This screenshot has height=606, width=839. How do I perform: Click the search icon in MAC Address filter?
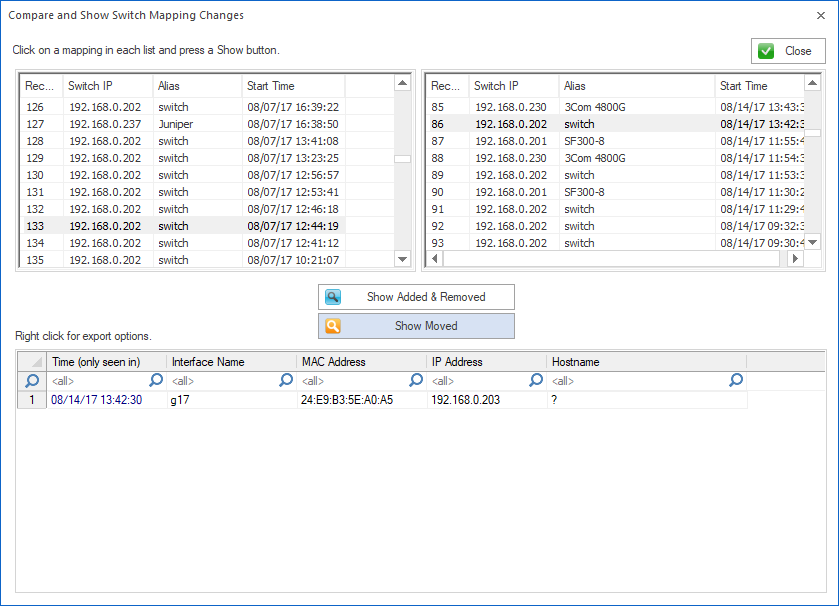(x=415, y=380)
